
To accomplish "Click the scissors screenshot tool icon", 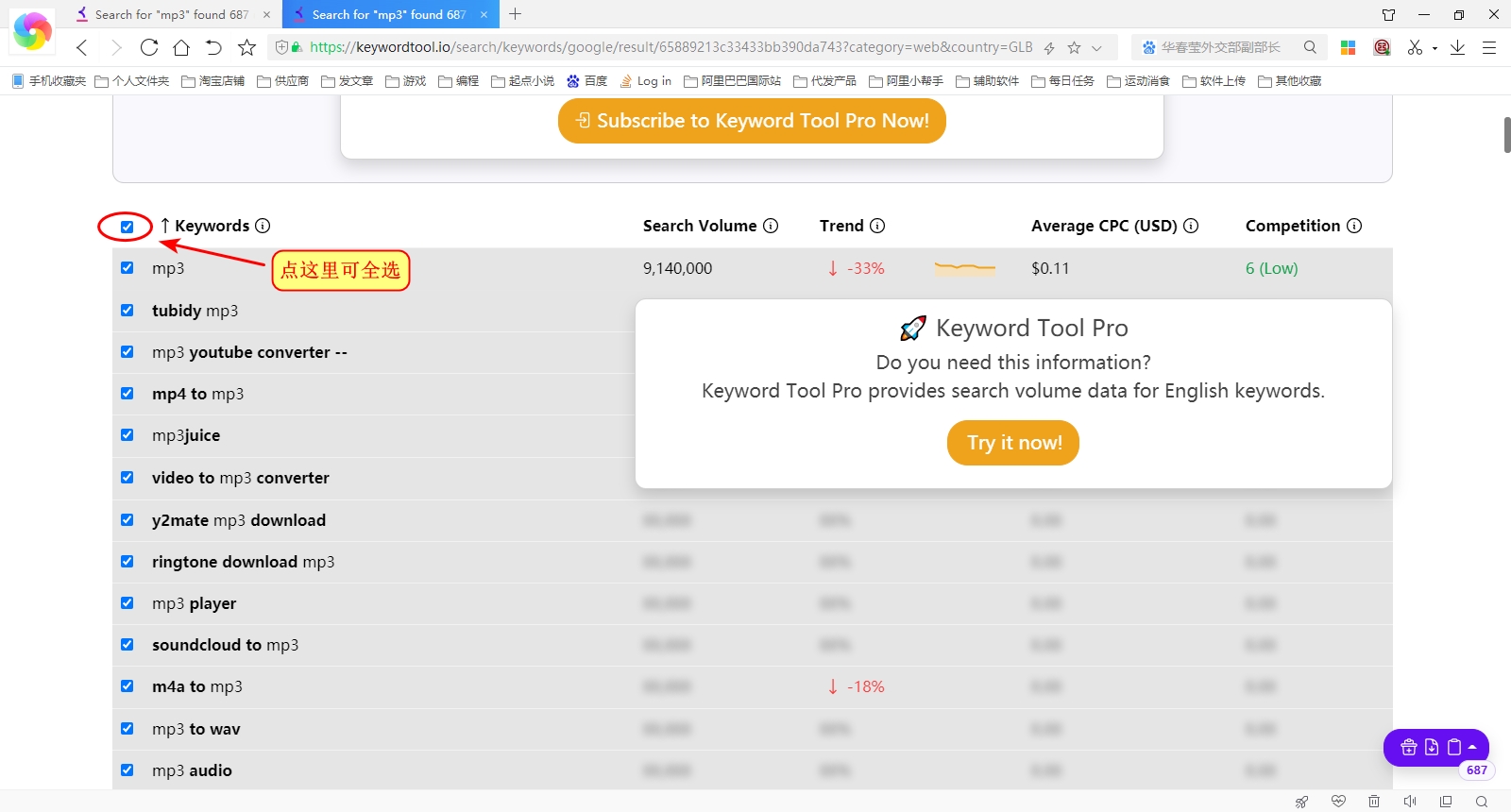I will pos(1415,47).
